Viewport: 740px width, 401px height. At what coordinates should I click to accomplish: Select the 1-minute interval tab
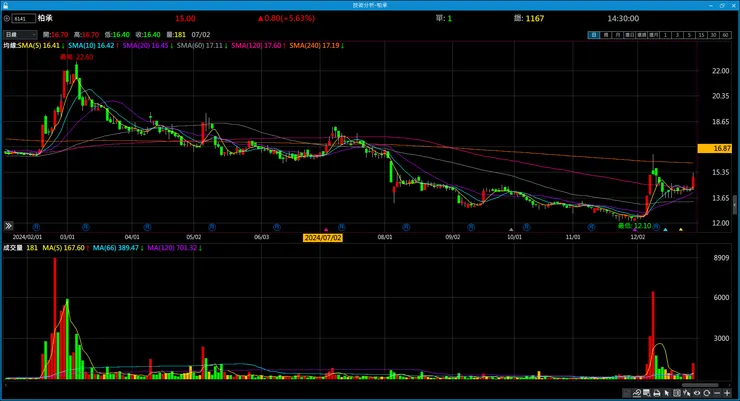pyautogui.click(x=665, y=35)
